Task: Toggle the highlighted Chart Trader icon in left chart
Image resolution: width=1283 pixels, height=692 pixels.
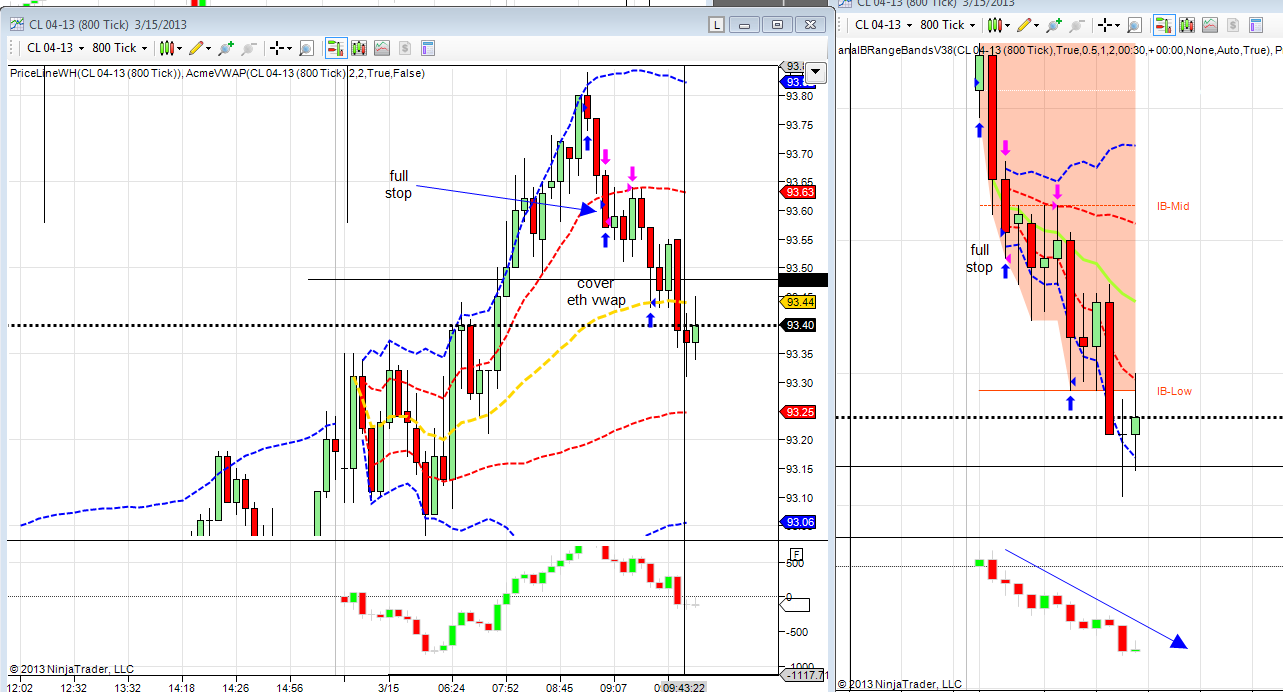Action: 336,48
